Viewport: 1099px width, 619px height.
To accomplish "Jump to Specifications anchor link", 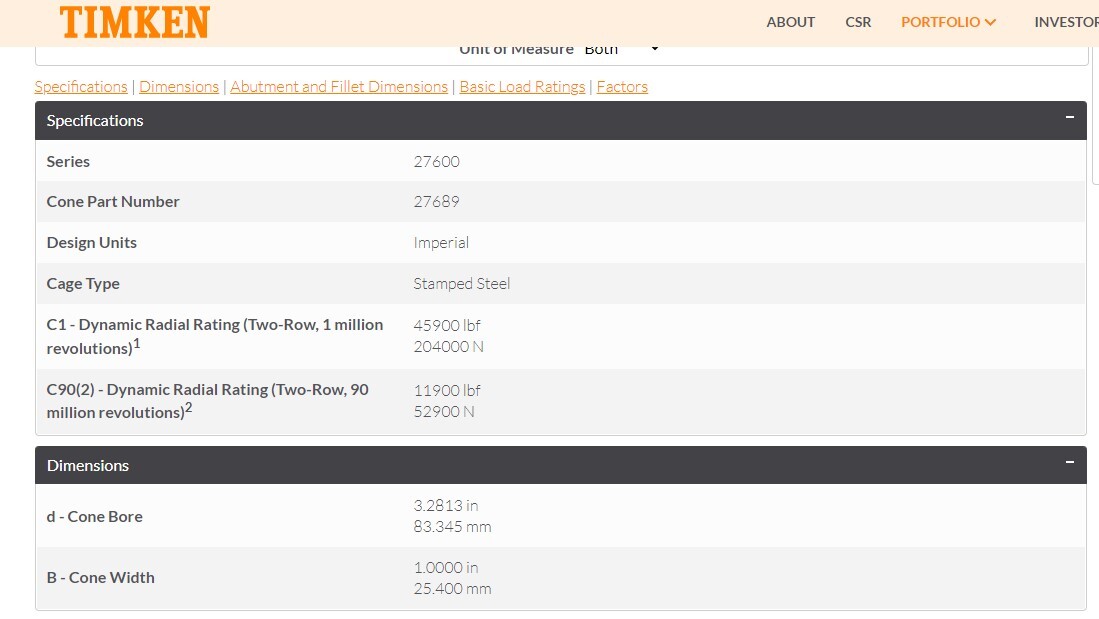I will [81, 87].
